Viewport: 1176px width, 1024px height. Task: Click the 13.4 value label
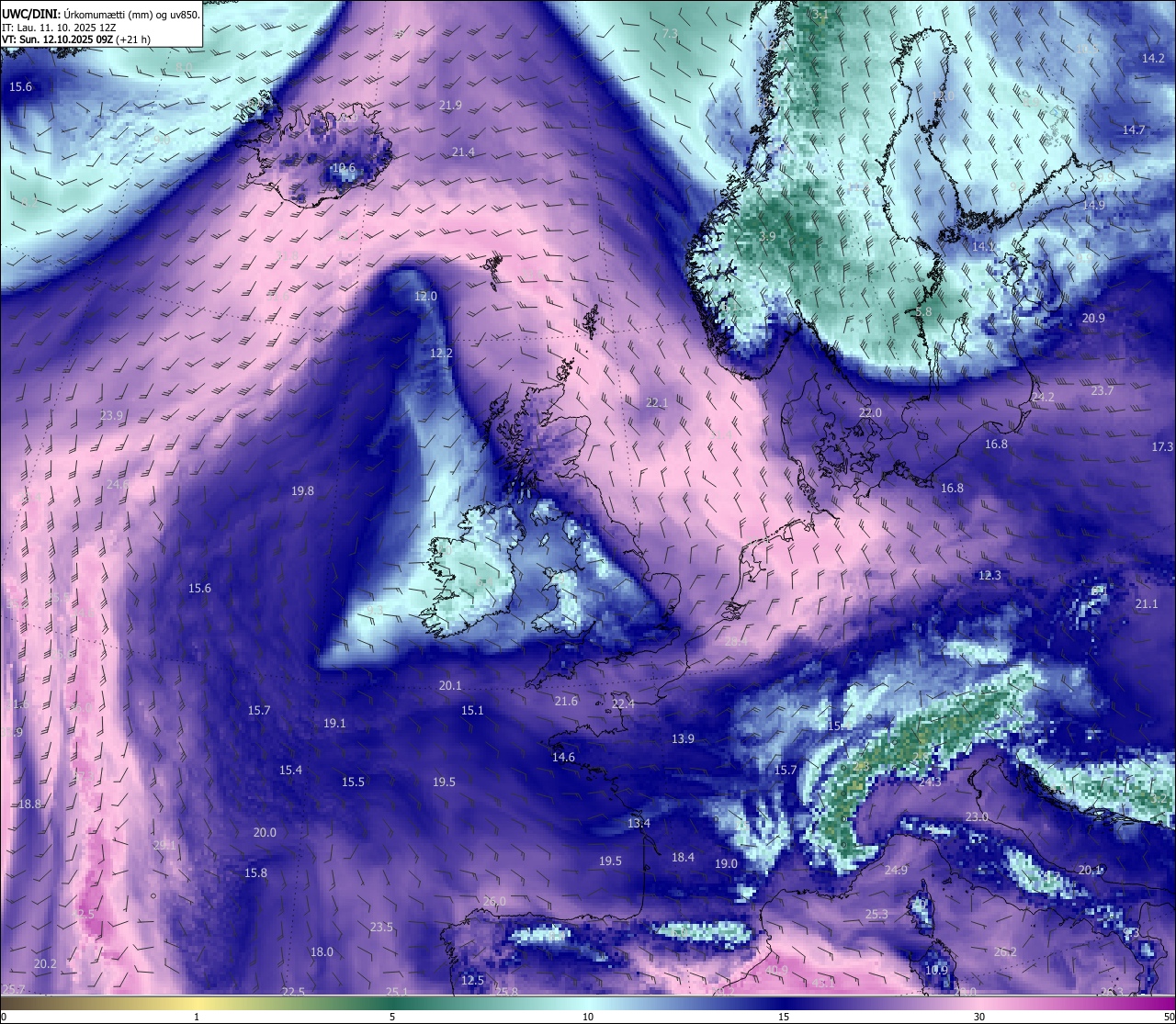pyautogui.click(x=639, y=824)
